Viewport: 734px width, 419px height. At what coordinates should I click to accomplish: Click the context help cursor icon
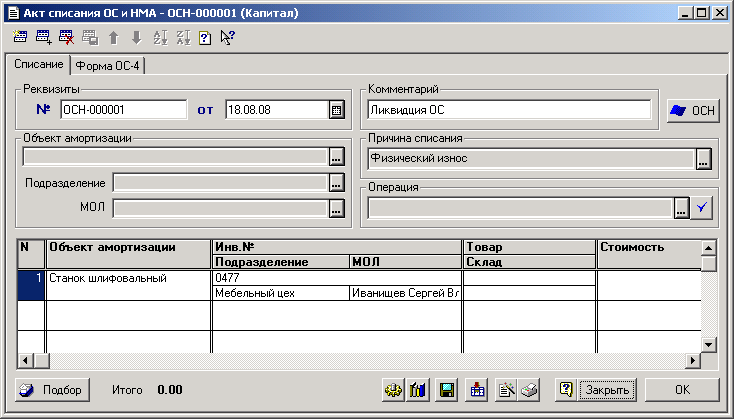(x=227, y=38)
